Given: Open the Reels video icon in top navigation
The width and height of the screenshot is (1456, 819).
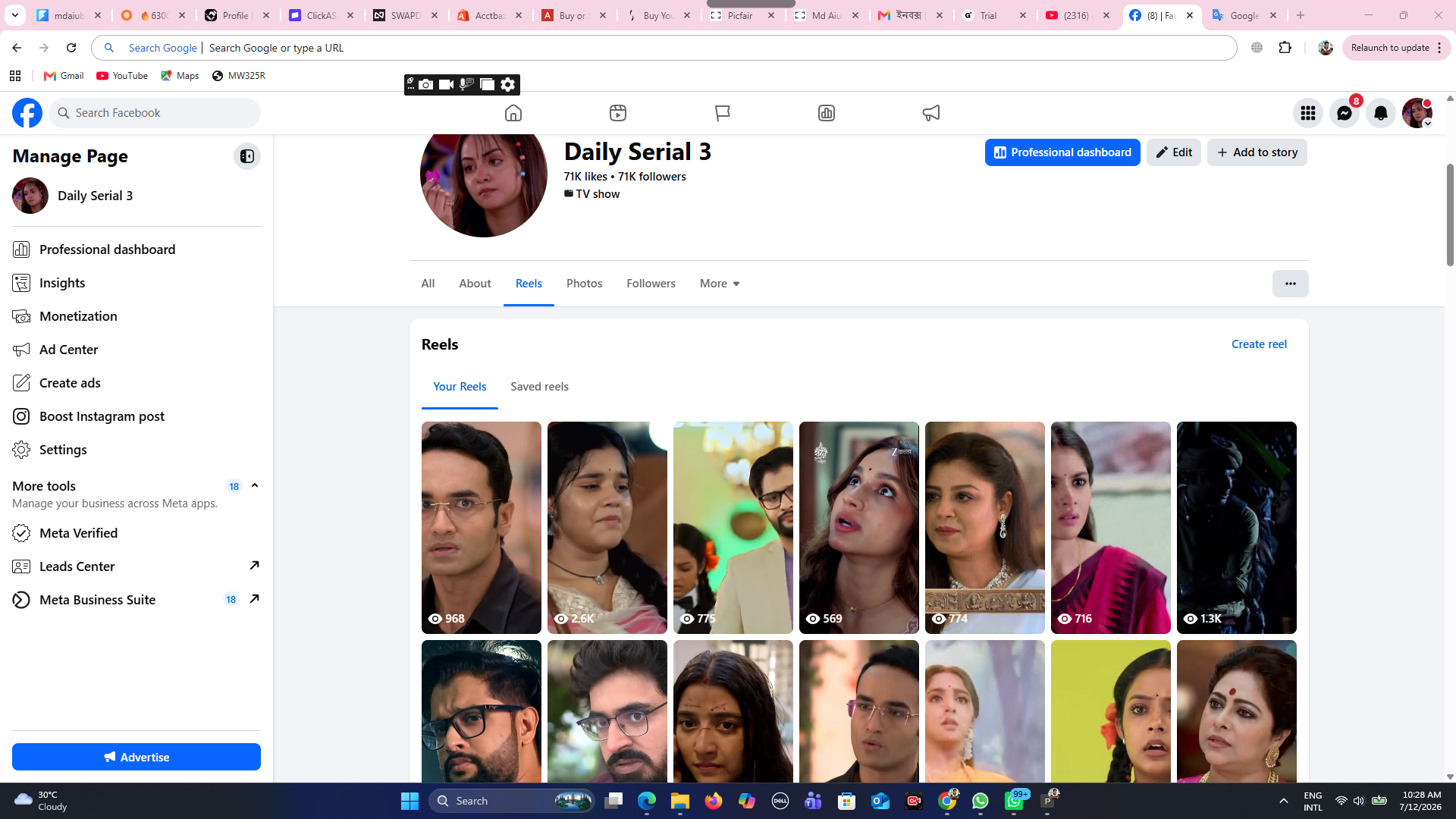Looking at the screenshot, I should click(618, 113).
